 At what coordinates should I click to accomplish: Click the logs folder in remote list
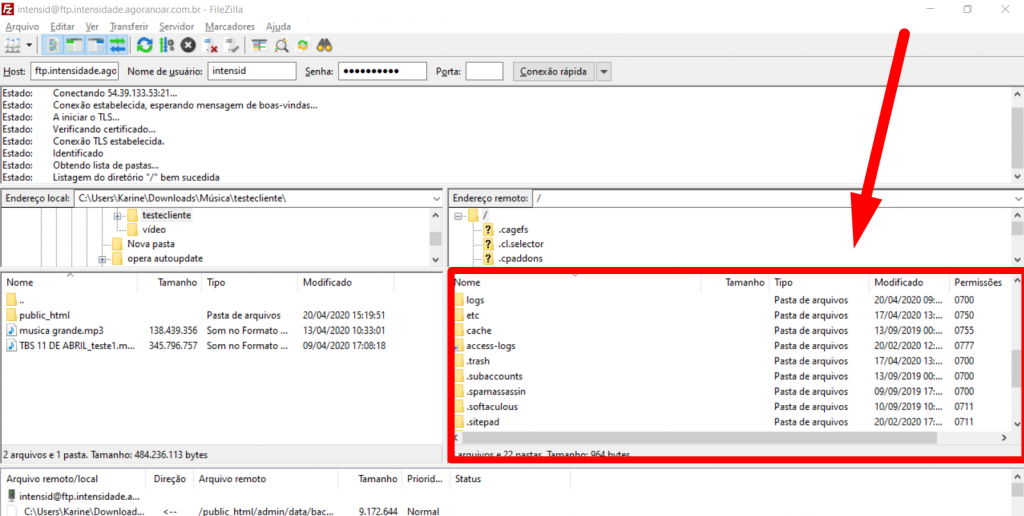click(475, 300)
